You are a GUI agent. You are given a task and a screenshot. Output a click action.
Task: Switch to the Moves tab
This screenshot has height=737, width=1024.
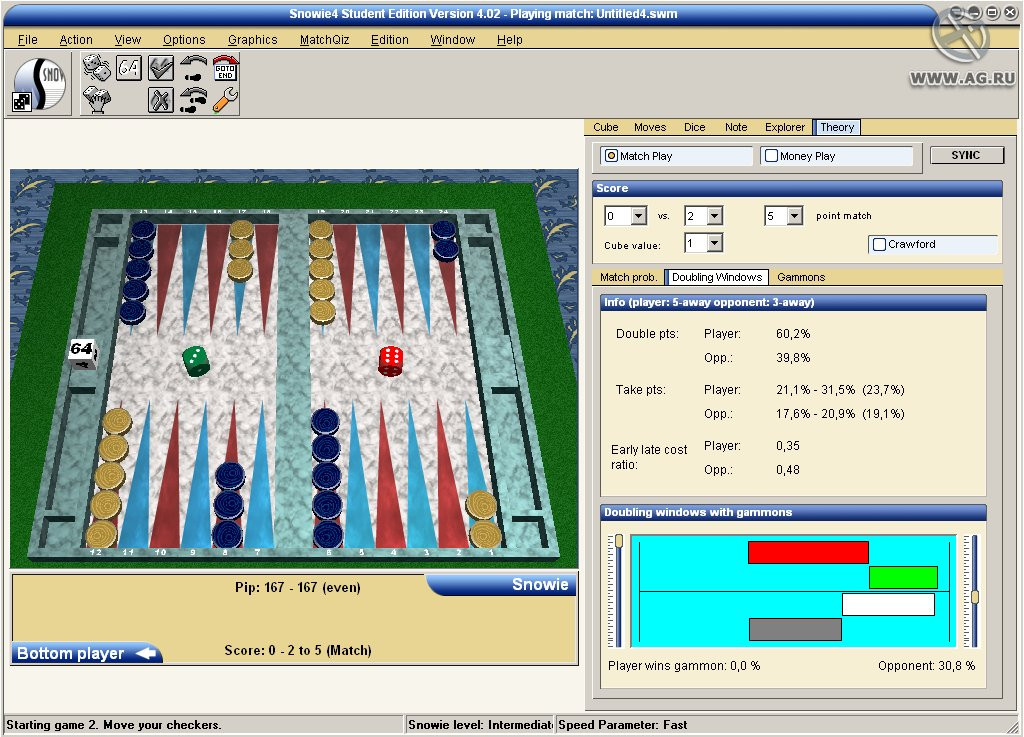650,127
